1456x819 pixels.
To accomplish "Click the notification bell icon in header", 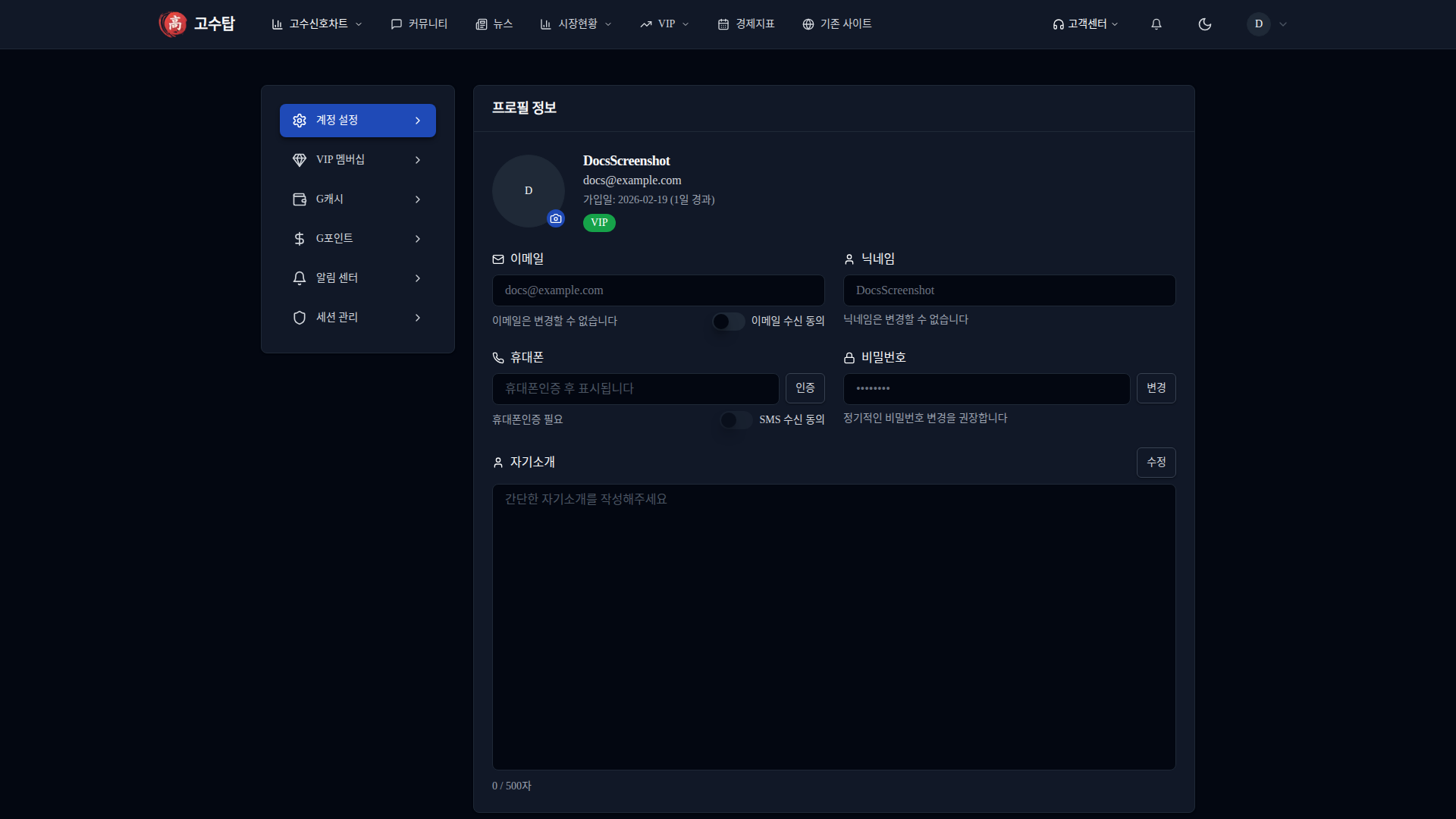I will click(1156, 24).
